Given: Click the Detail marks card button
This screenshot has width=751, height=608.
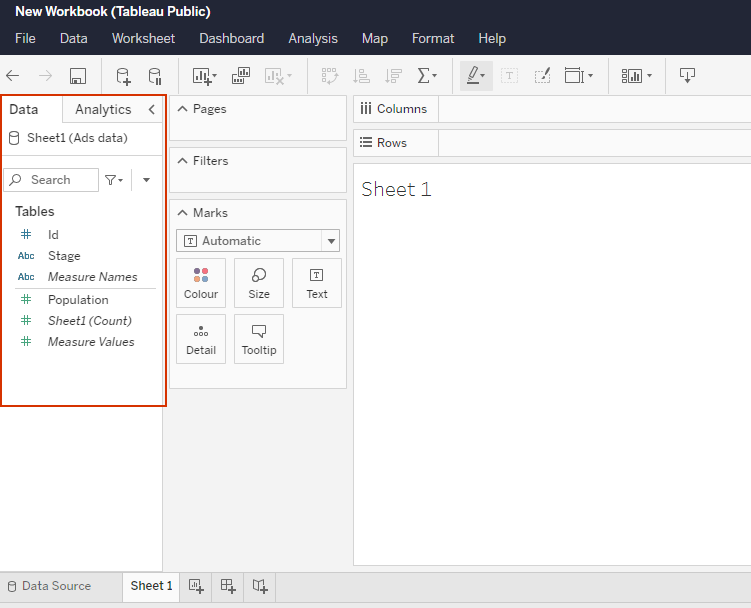Looking at the screenshot, I should (x=201, y=339).
